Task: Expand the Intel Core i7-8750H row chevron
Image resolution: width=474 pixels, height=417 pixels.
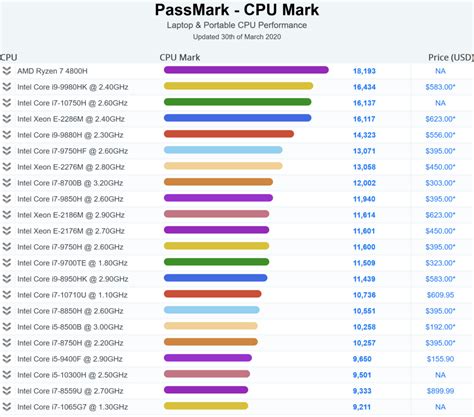Action: 7,343
